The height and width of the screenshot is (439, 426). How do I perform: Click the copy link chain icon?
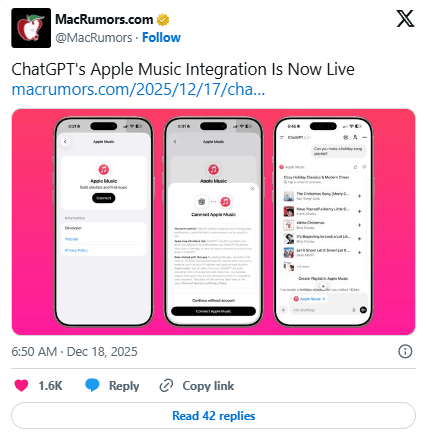click(x=166, y=386)
